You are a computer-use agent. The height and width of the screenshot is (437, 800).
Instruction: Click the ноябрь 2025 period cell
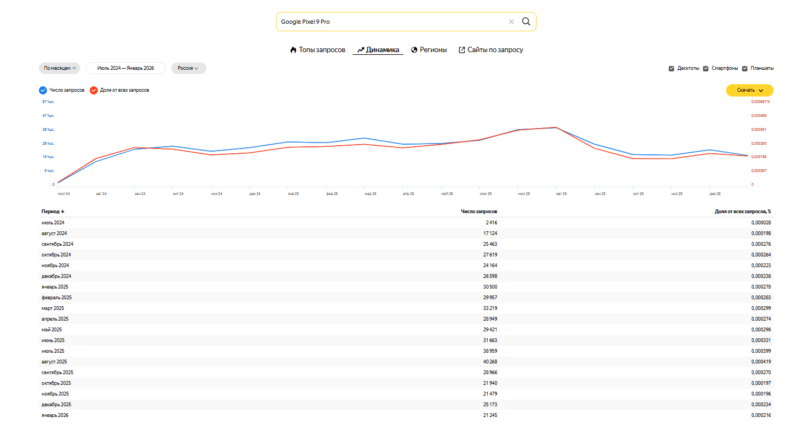coord(55,394)
